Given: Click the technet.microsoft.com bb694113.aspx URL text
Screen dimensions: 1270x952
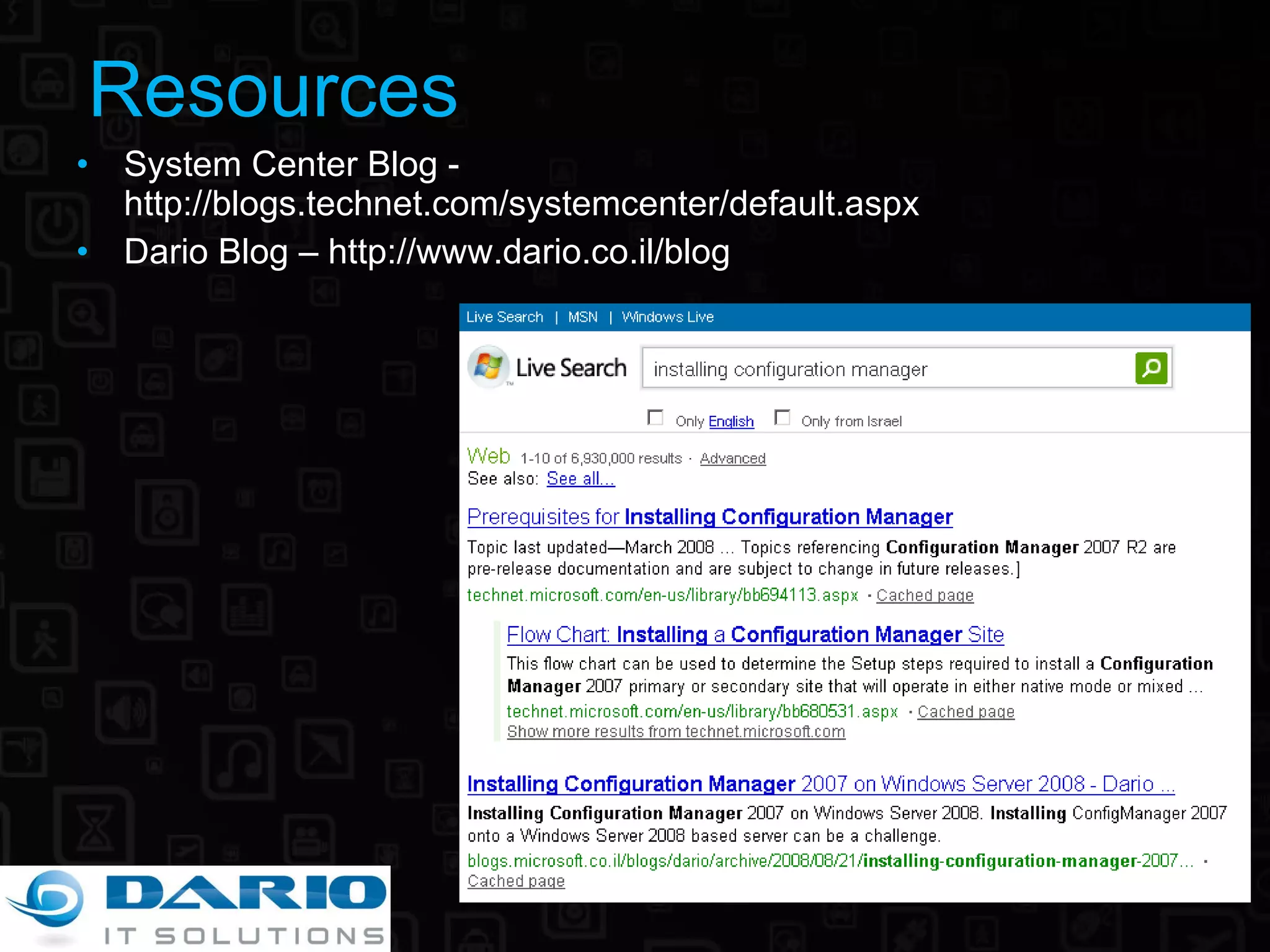Looking at the screenshot, I should pyautogui.click(x=662, y=596).
